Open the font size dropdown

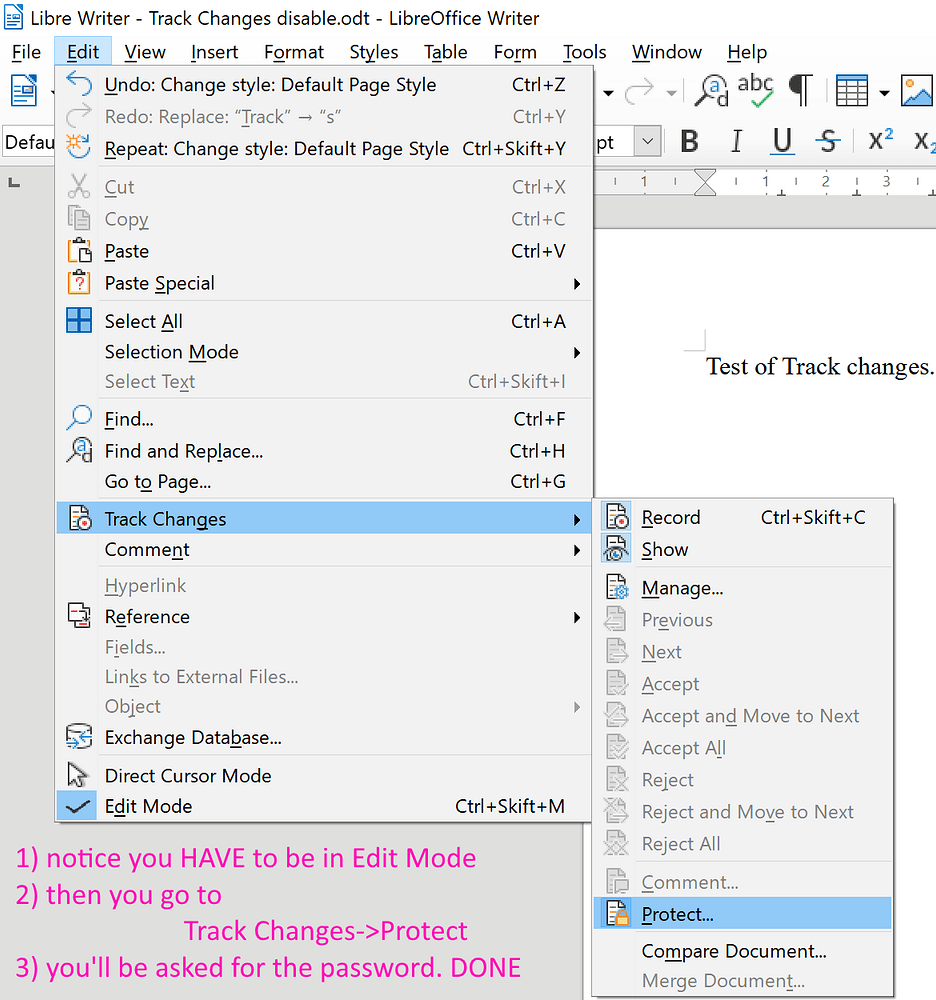coord(647,141)
